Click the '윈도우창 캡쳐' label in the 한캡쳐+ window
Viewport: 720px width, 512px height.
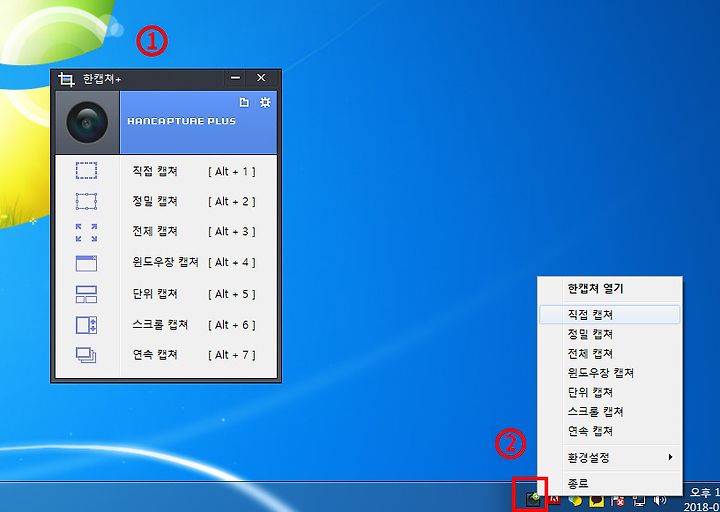pos(165,262)
